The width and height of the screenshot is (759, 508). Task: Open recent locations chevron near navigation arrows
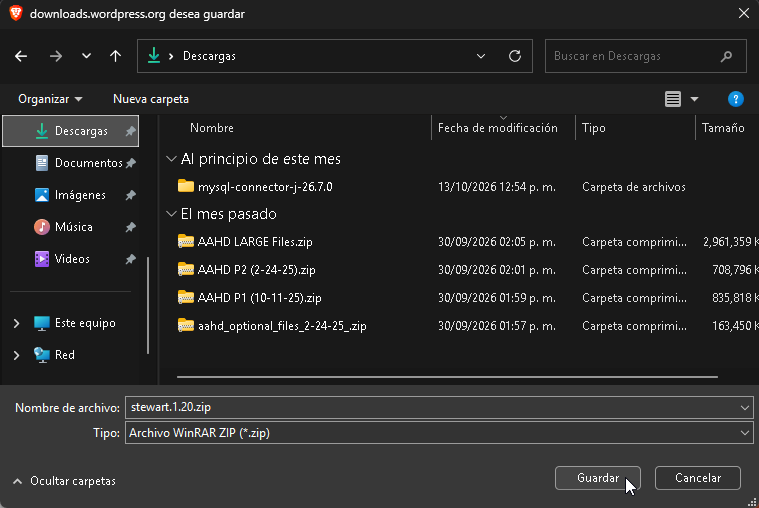click(86, 56)
